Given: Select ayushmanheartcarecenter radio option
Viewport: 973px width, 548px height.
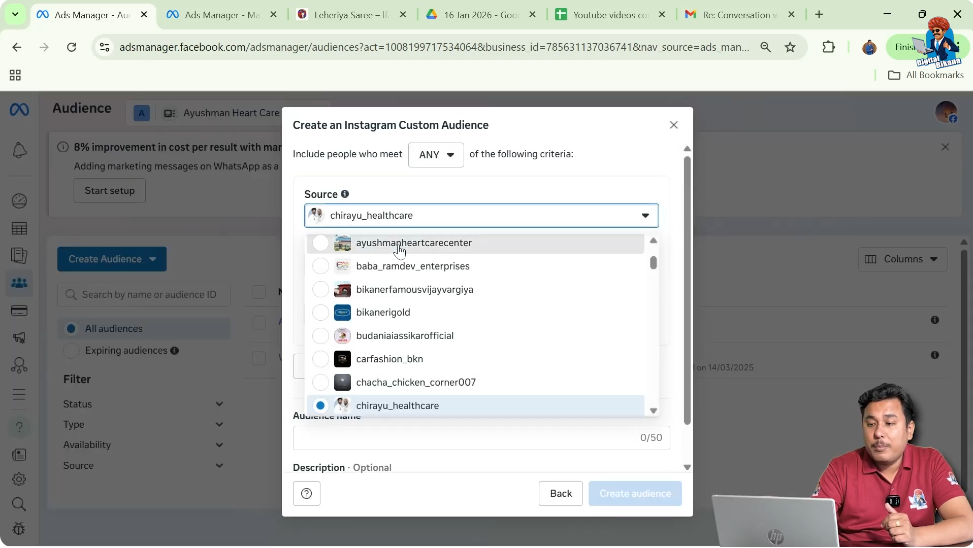Looking at the screenshot, I should pyautogui.click(x=320, y=243).
